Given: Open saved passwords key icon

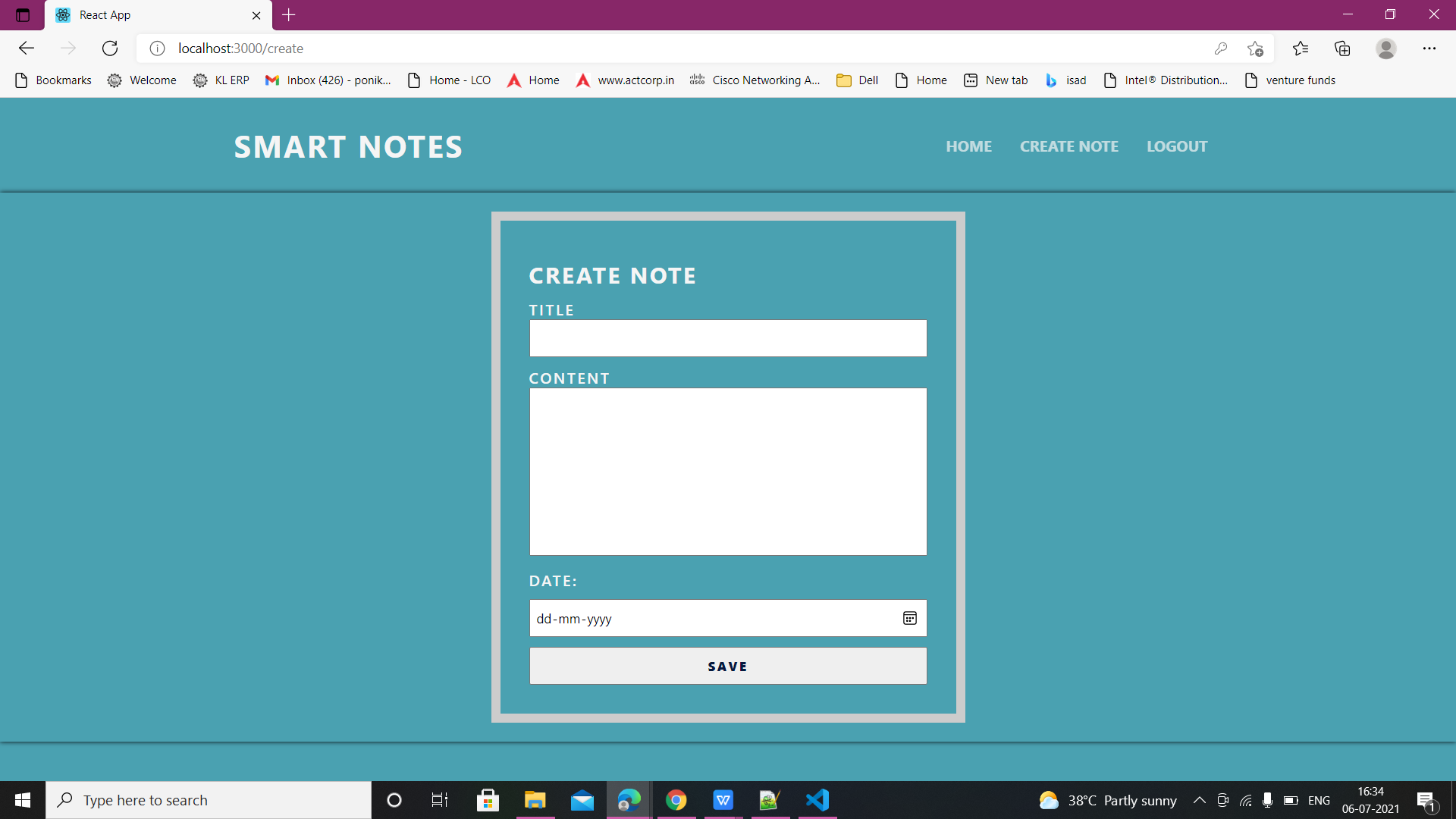Looking at the screenshot, I should pos(1220,49).
